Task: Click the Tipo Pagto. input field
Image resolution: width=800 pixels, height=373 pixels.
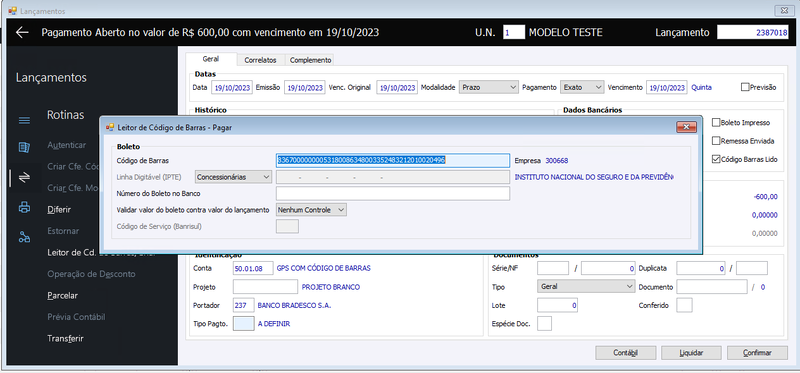Action: pos(243,324)
